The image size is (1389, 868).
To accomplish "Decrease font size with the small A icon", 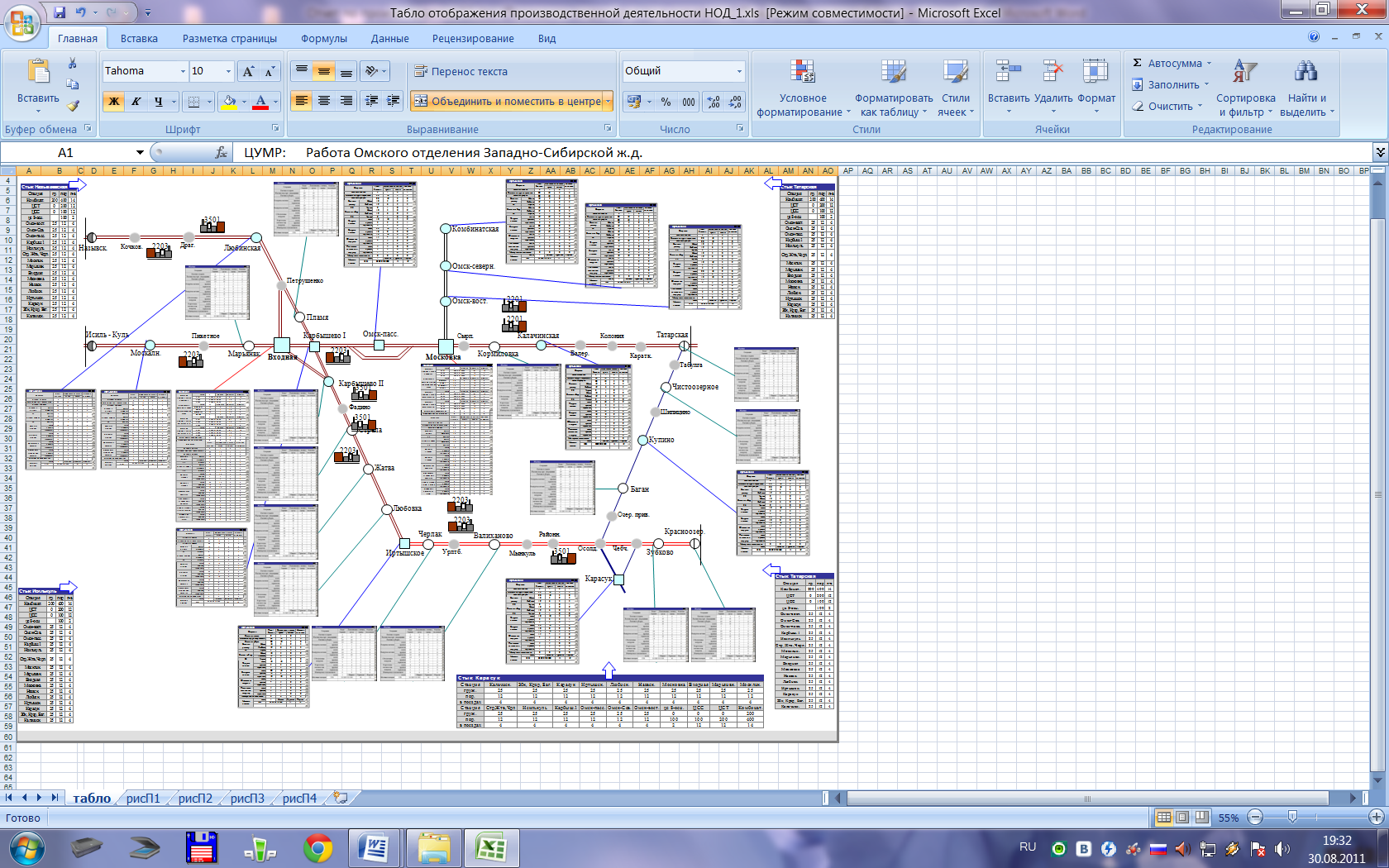I will (x=270, y=72).
